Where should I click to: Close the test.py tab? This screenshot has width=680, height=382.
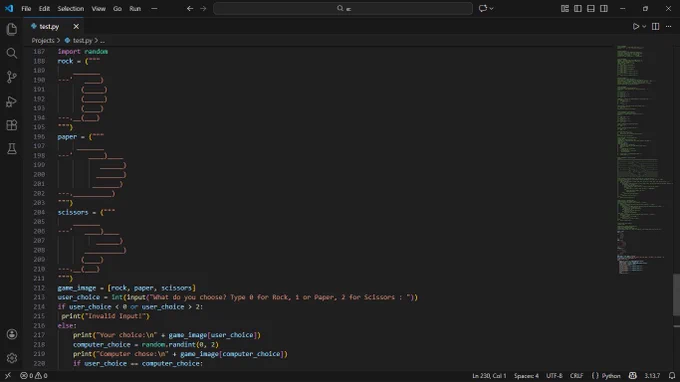[x=76, y=26]
